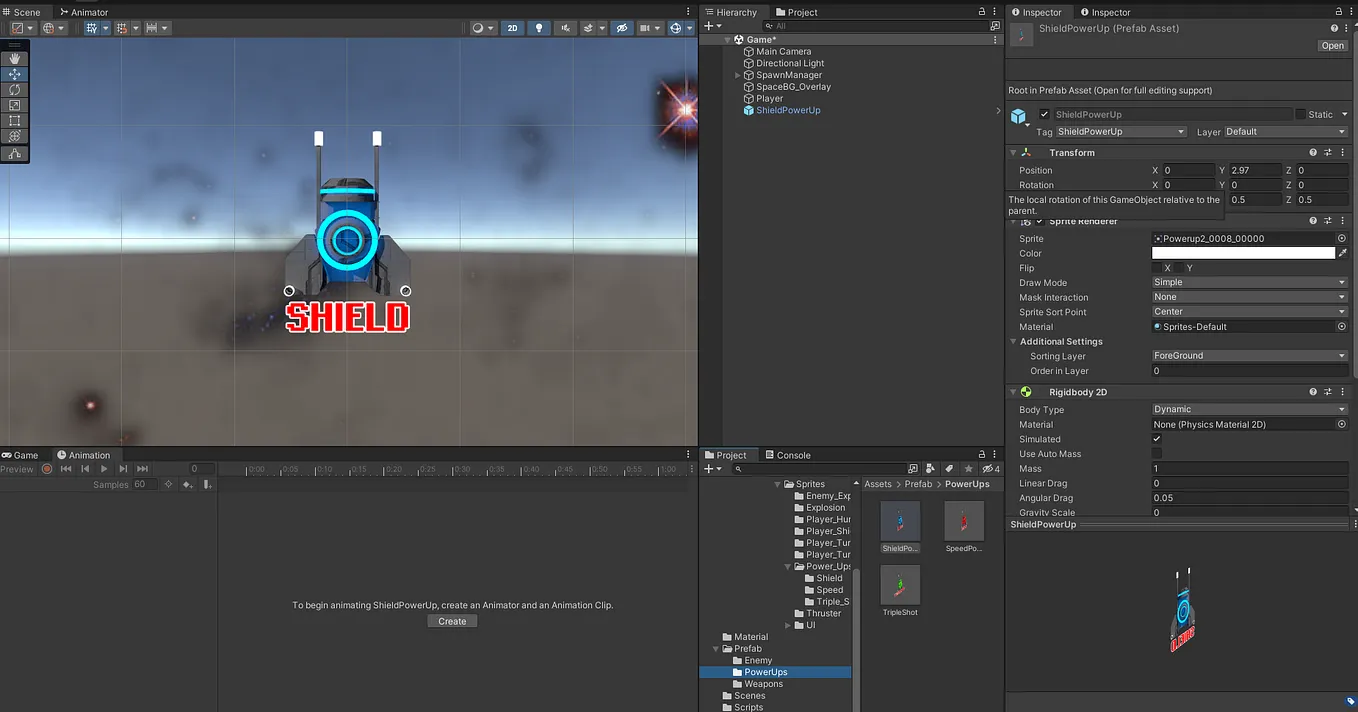This screenshot has width=1358, height=712.
Task: Click the Create button to make an Animator
Action: click(451, 620)
